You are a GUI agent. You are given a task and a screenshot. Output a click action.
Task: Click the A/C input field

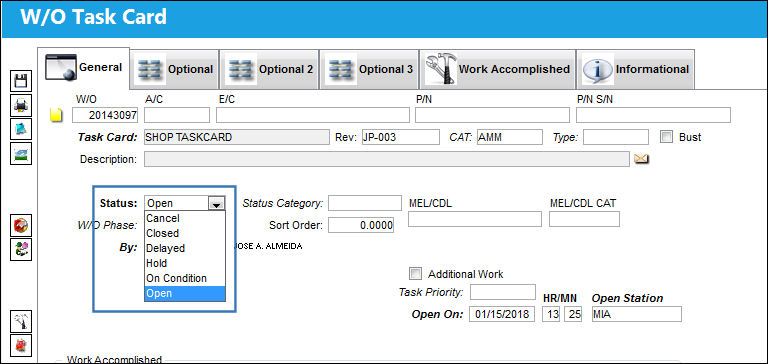[177, 115]
